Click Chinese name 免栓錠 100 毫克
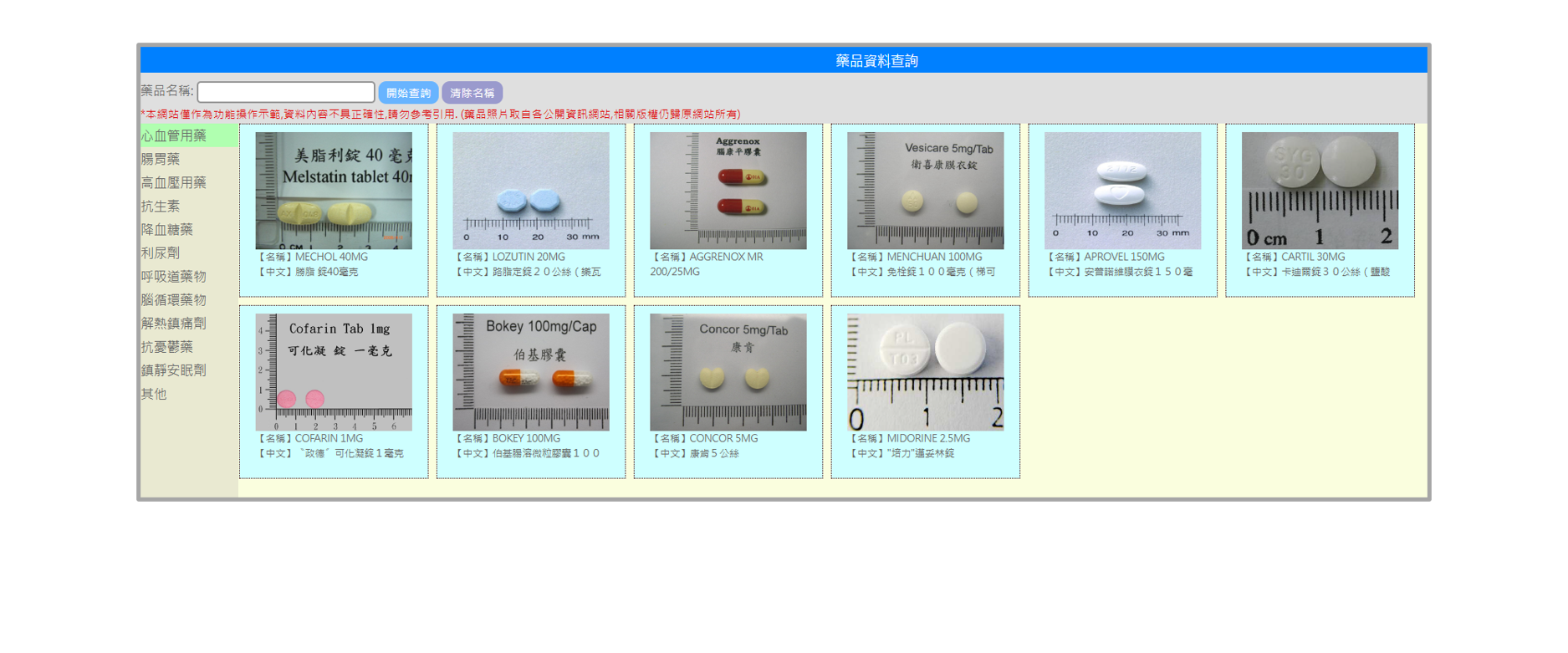This screenshot has width=1568, height=653. click(922, 272)
